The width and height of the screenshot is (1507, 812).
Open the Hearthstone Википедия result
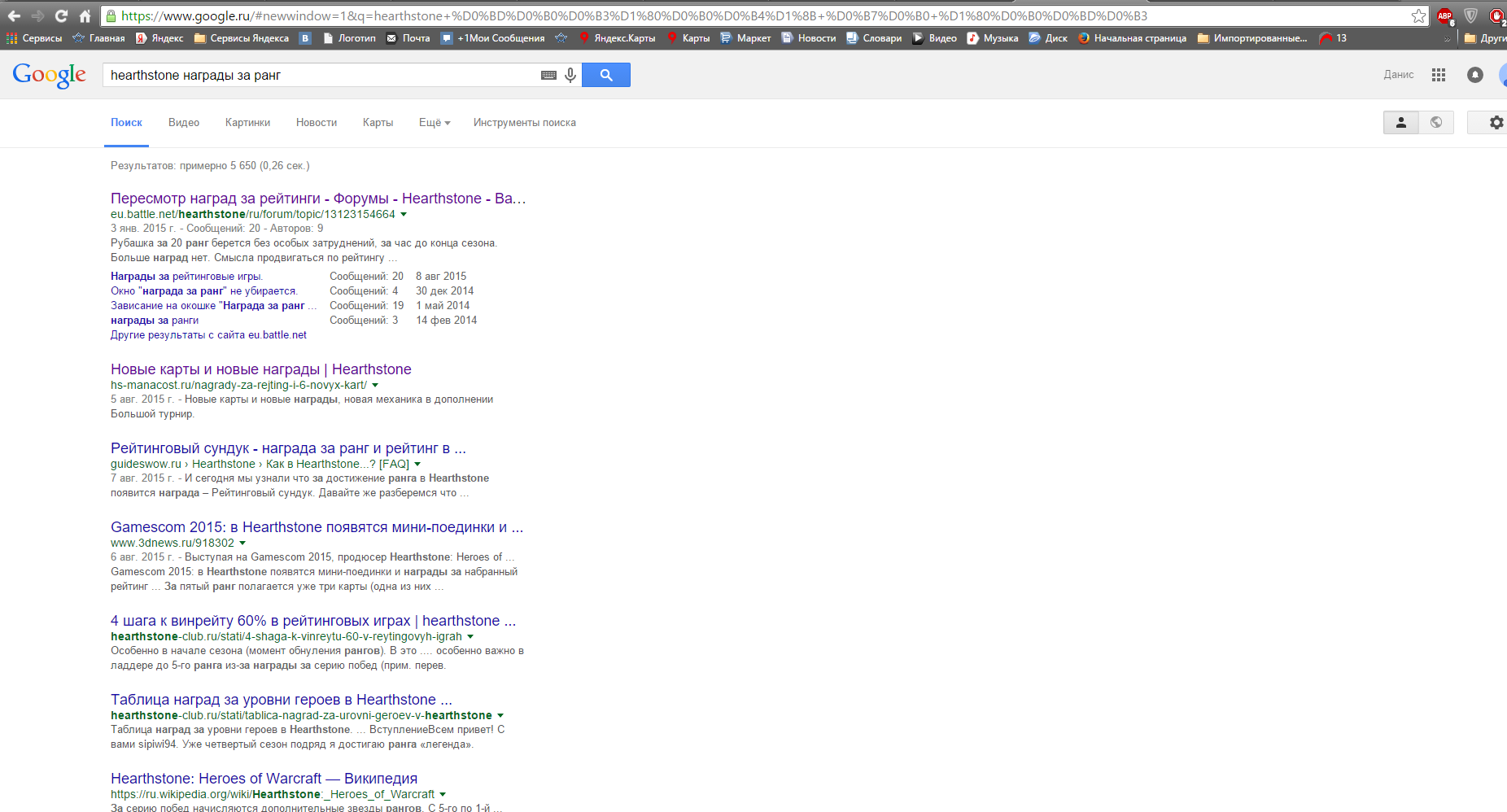coord(264,779)
